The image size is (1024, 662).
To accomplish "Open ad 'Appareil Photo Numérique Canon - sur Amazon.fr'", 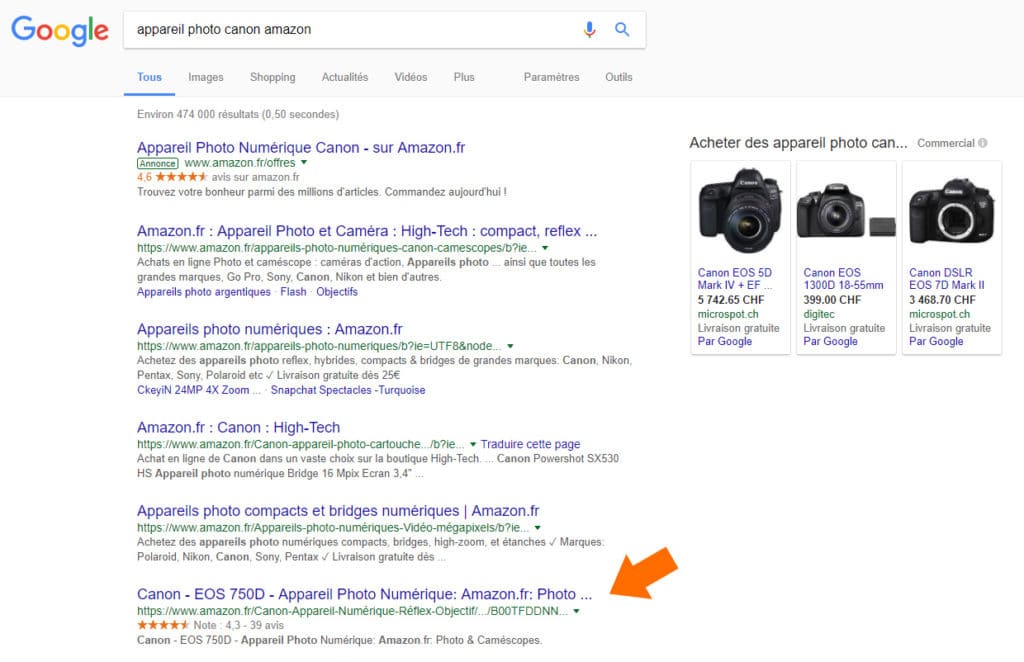I will pos(301,148).
